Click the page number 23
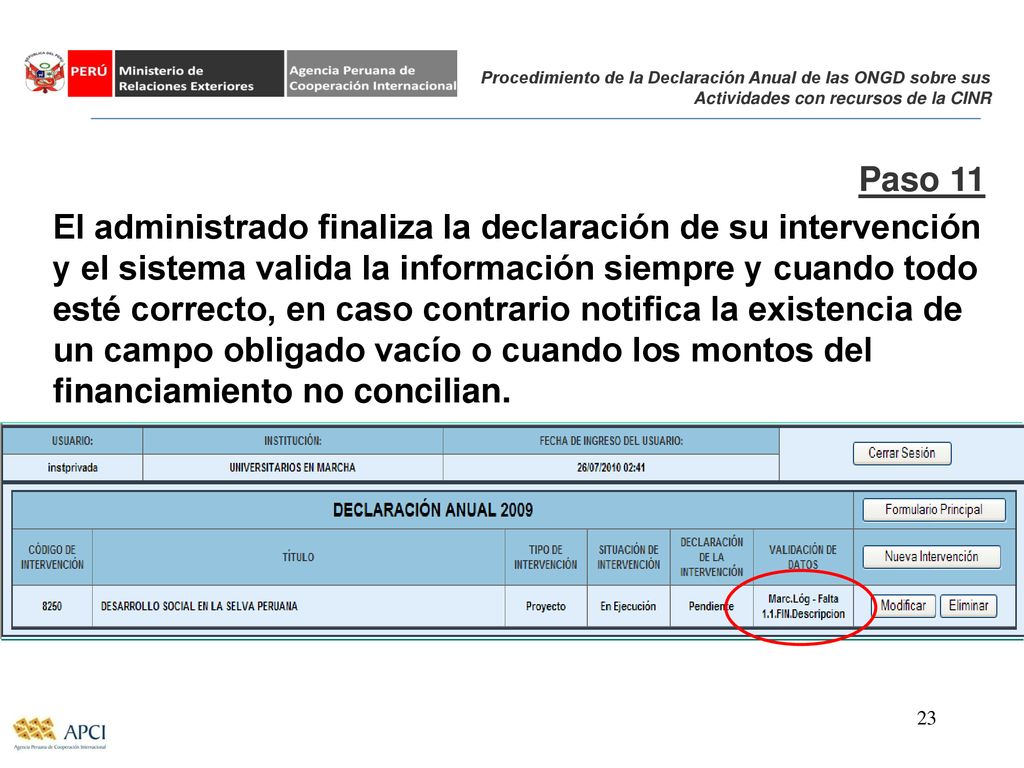 (927, 718)
